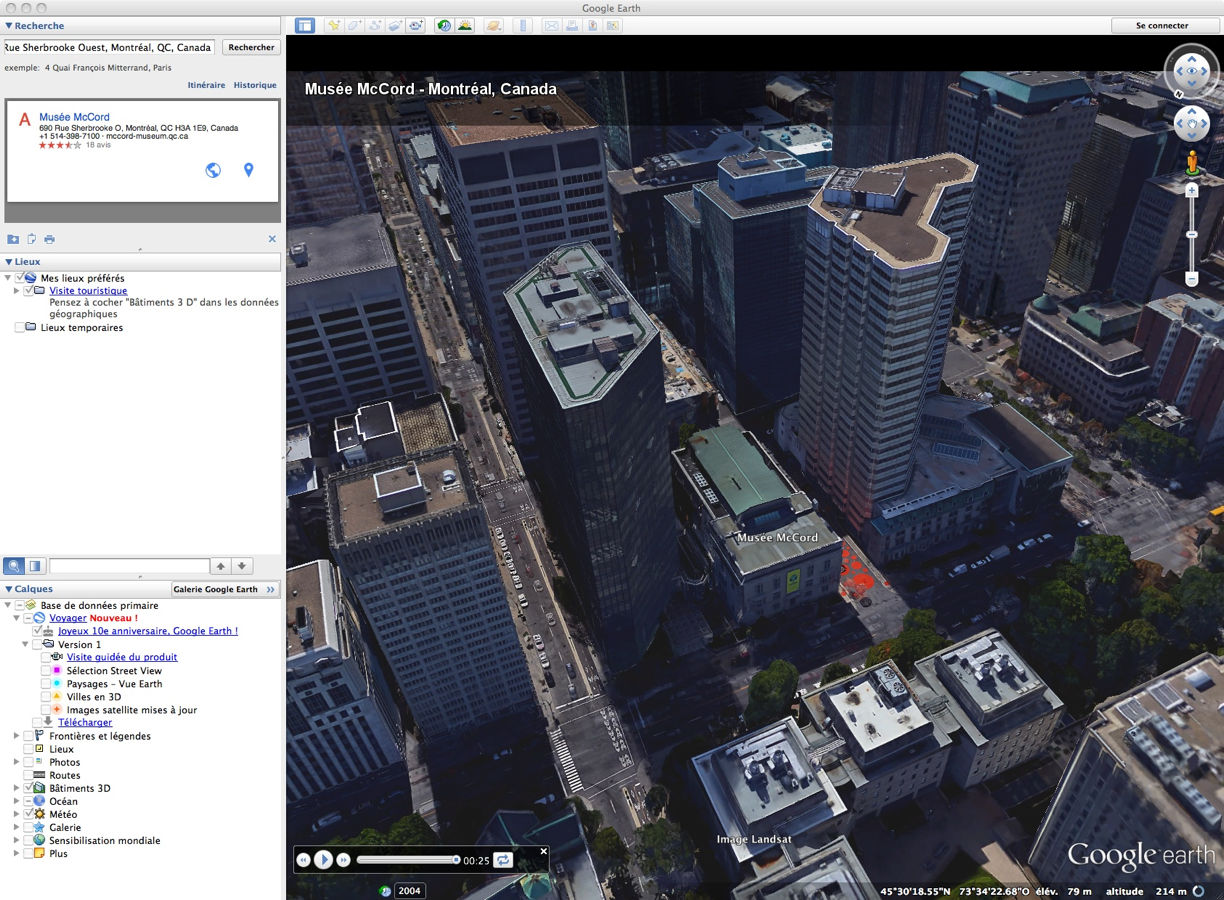Disable the Bâtiments 3D layer checkbox
The height and width of the screenshot is (900, 1224).
pos(28,788)
